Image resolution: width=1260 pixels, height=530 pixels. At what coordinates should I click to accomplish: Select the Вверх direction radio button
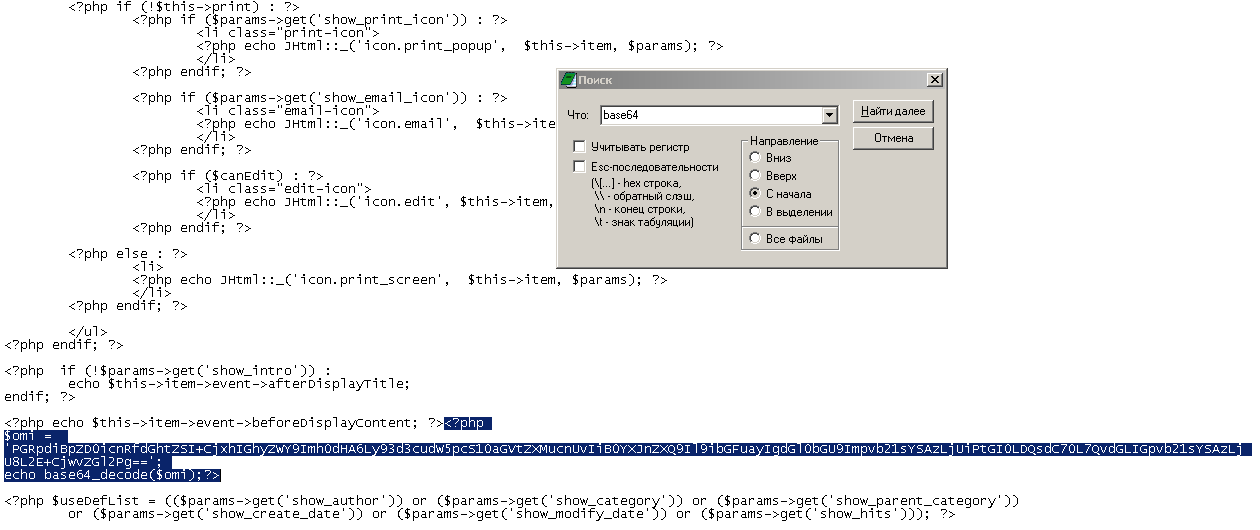[755, 176]
